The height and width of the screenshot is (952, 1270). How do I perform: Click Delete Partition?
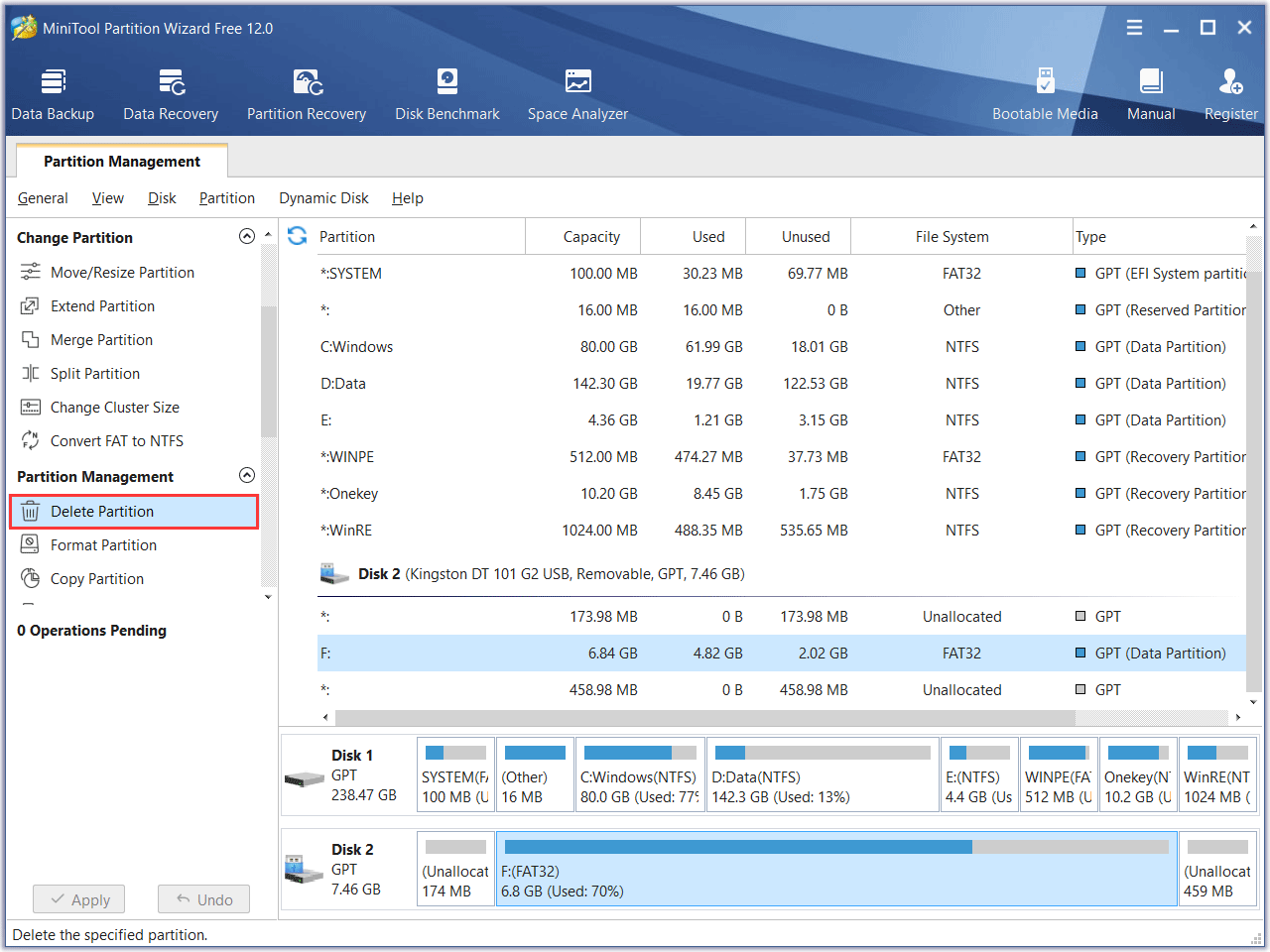tap(134, 512)
